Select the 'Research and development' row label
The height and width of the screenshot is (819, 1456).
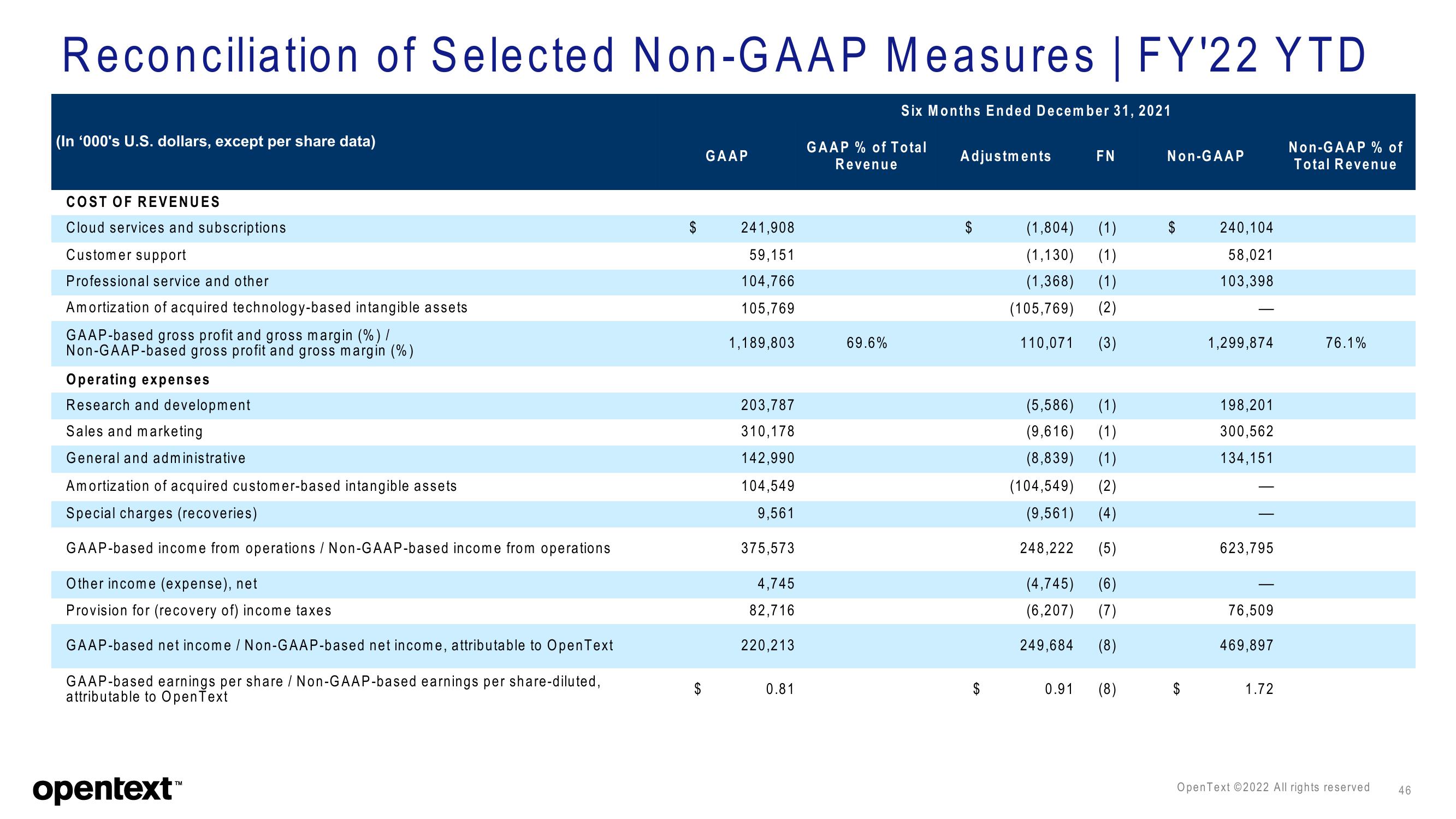coord(158,405)
